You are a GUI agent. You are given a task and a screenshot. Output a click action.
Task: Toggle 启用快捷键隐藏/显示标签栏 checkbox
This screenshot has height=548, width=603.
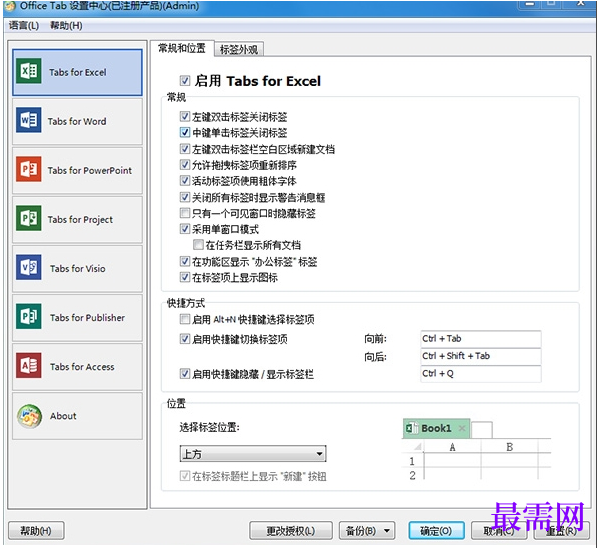tap(185, 373)
